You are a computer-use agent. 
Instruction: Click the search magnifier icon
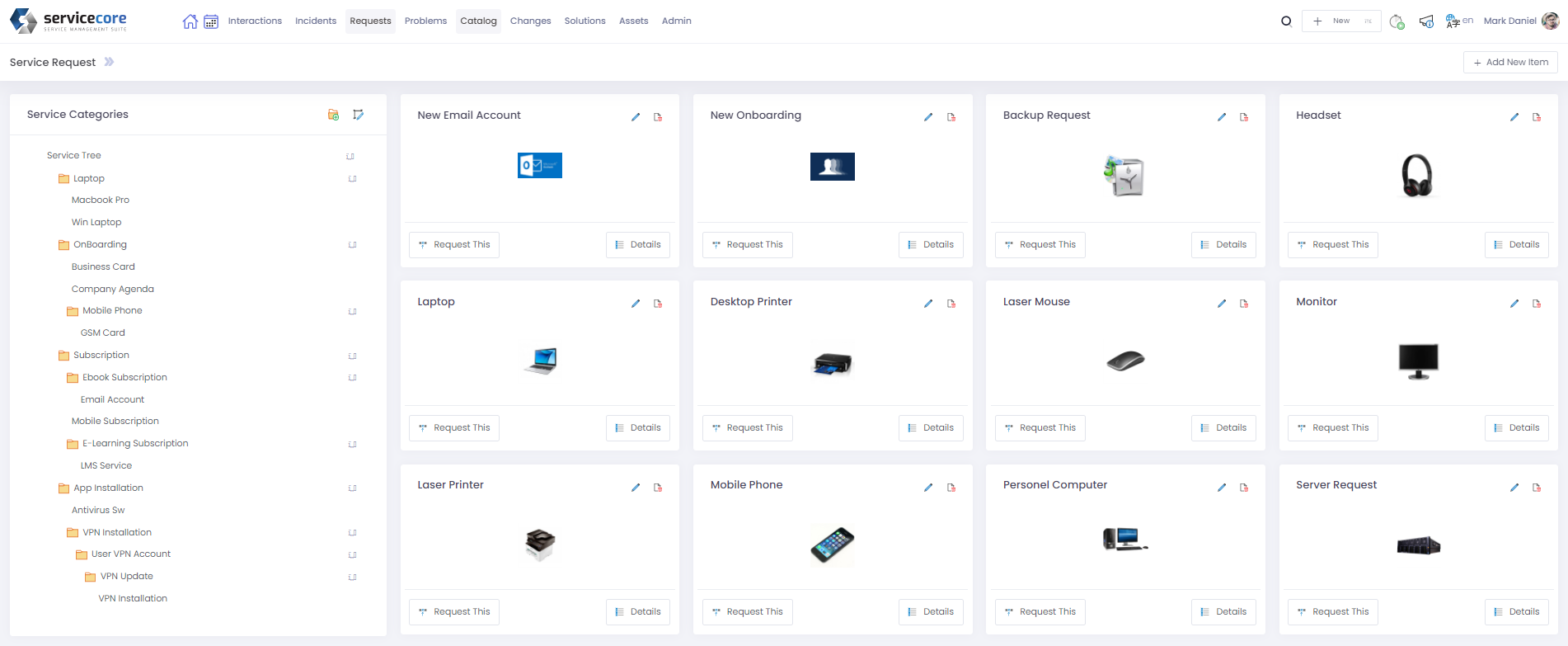tap(1286, 21)
